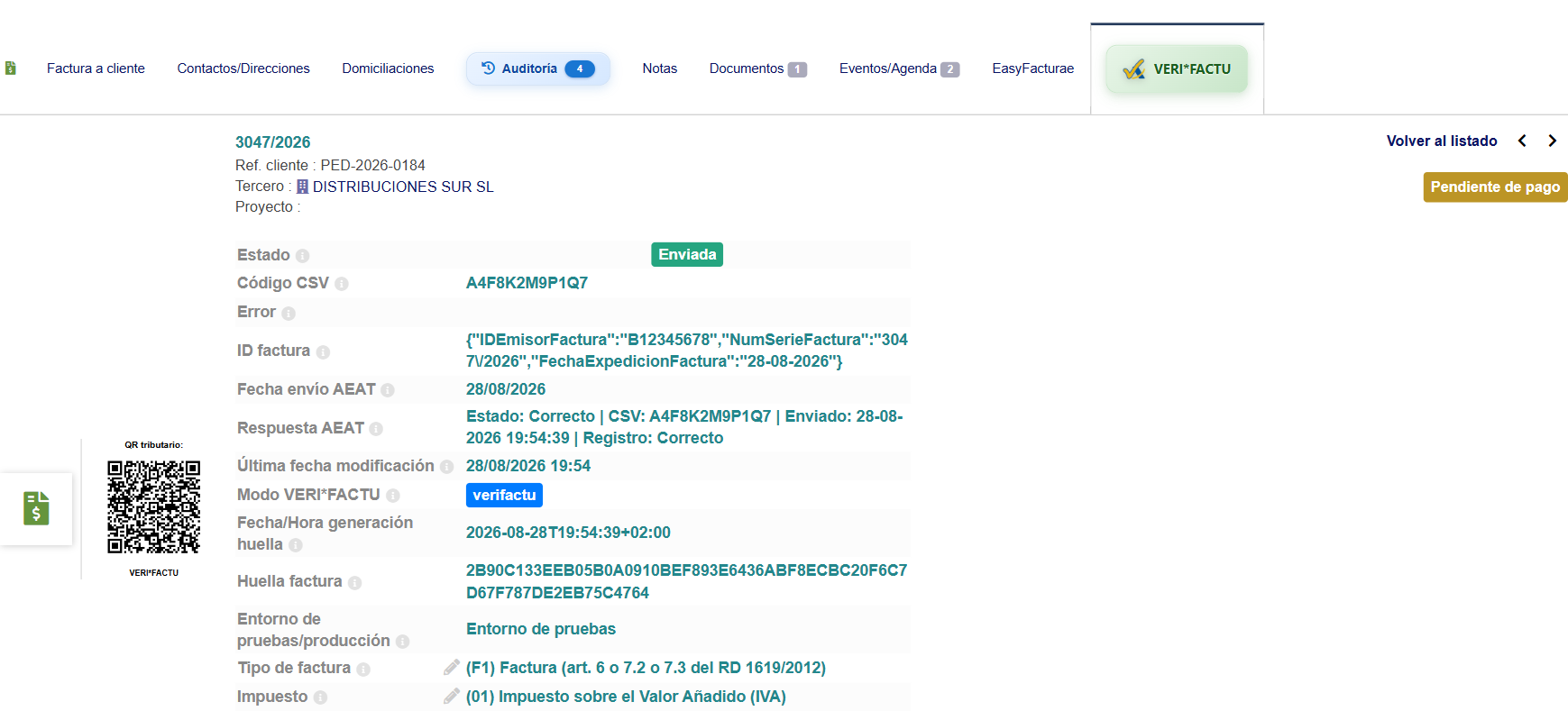Click the info icon next to Fecha envío AEAT
Viewport: 1568px width, 711px height.
[x=388, y=390]
